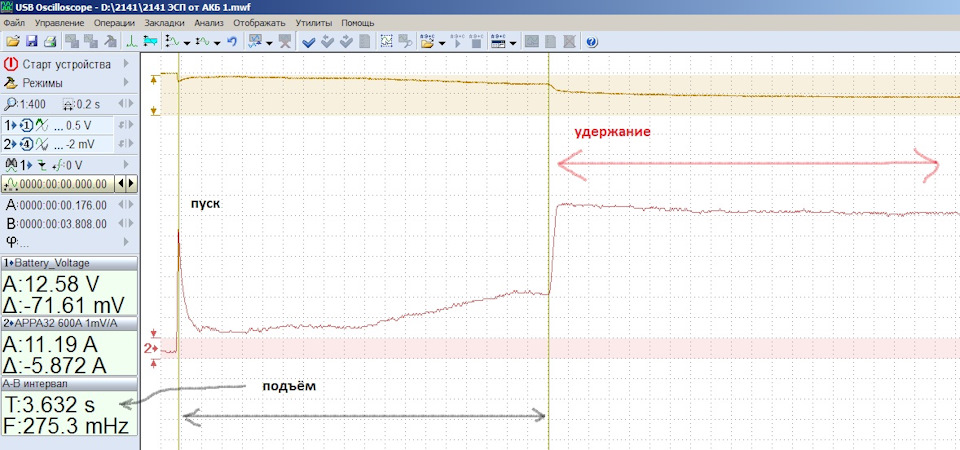Click the blue undo arrow icon
Viewport: 960px width, 450px height.
click(232, 42)
